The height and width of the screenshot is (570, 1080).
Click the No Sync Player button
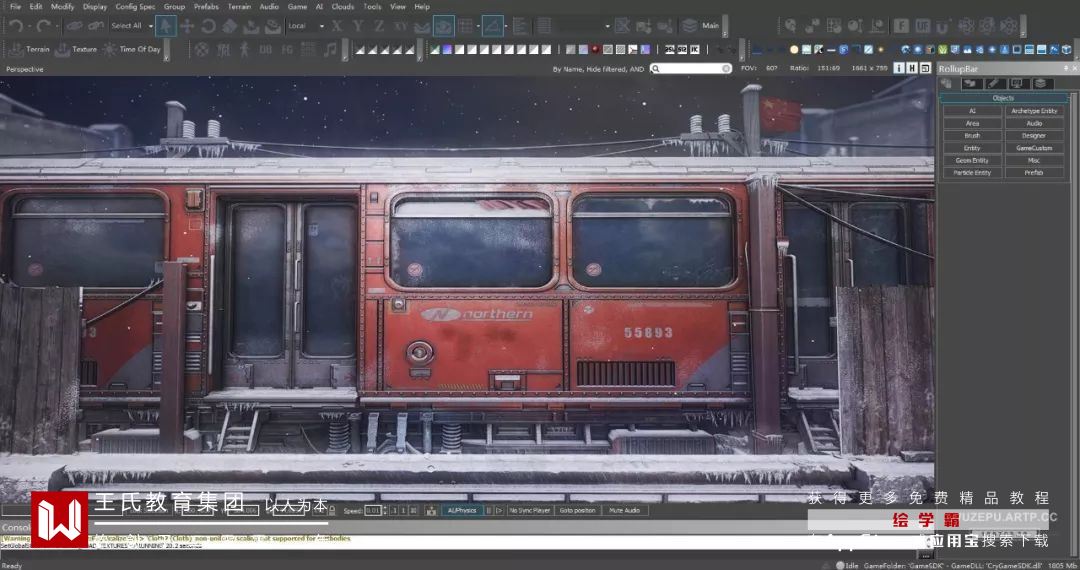pos(530,510)
